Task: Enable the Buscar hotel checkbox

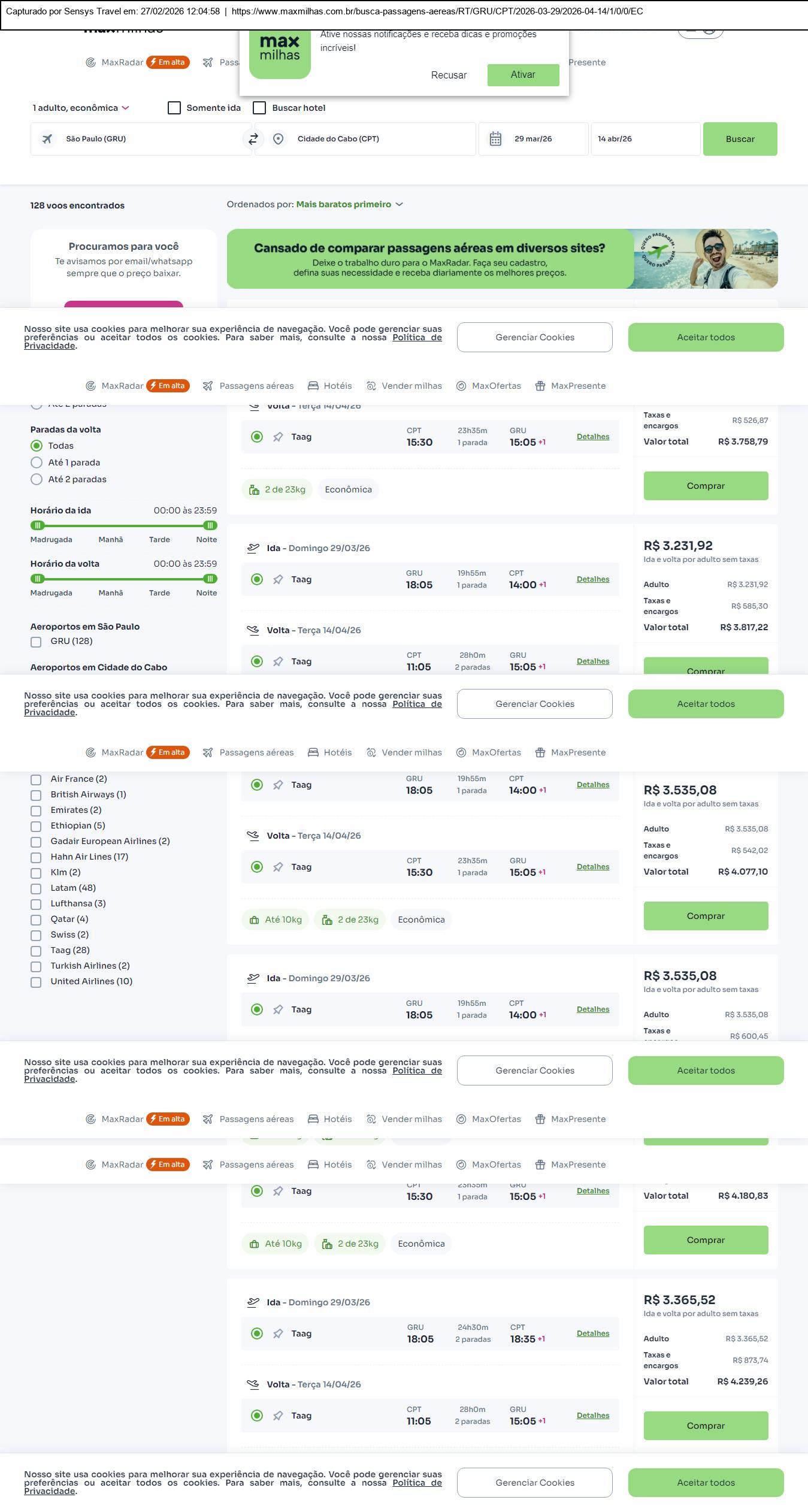Action: [x=259, y=108]
